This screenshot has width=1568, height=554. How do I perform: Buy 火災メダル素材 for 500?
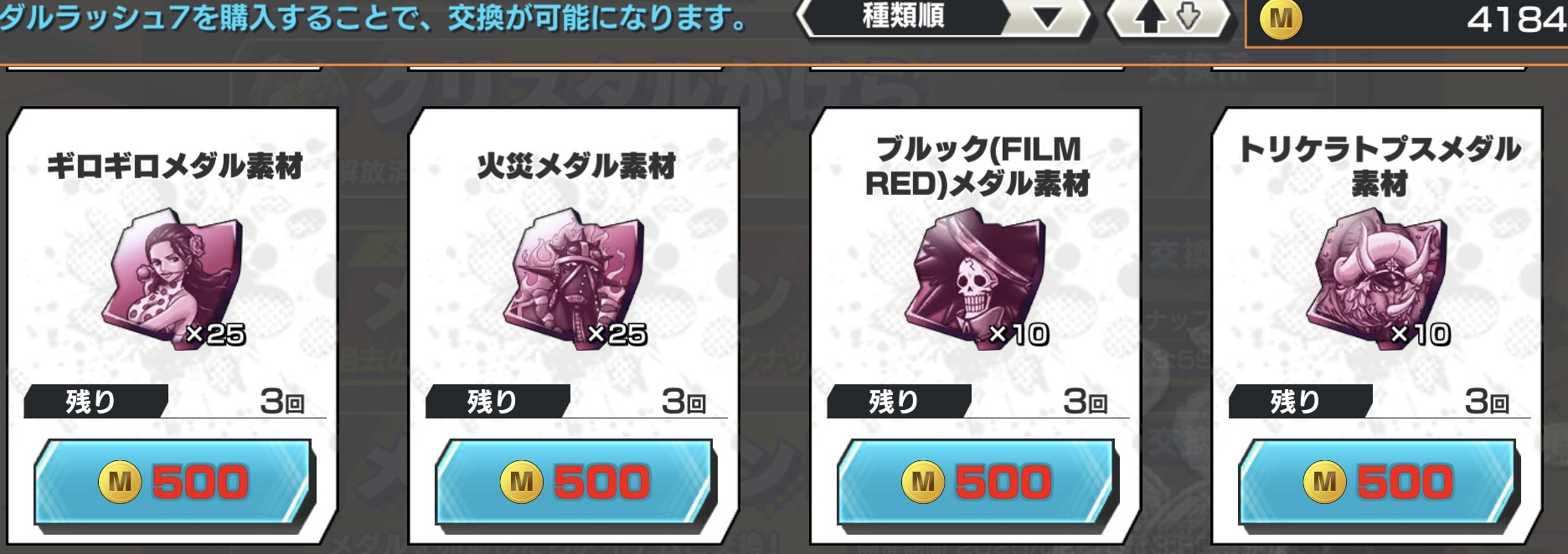(575, 483)
